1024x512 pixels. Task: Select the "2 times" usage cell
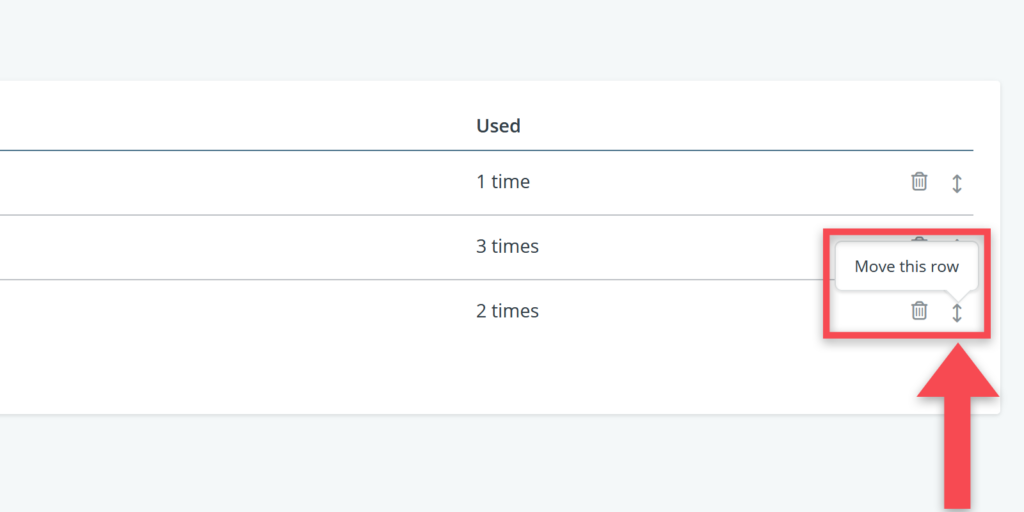coord(507,311)
